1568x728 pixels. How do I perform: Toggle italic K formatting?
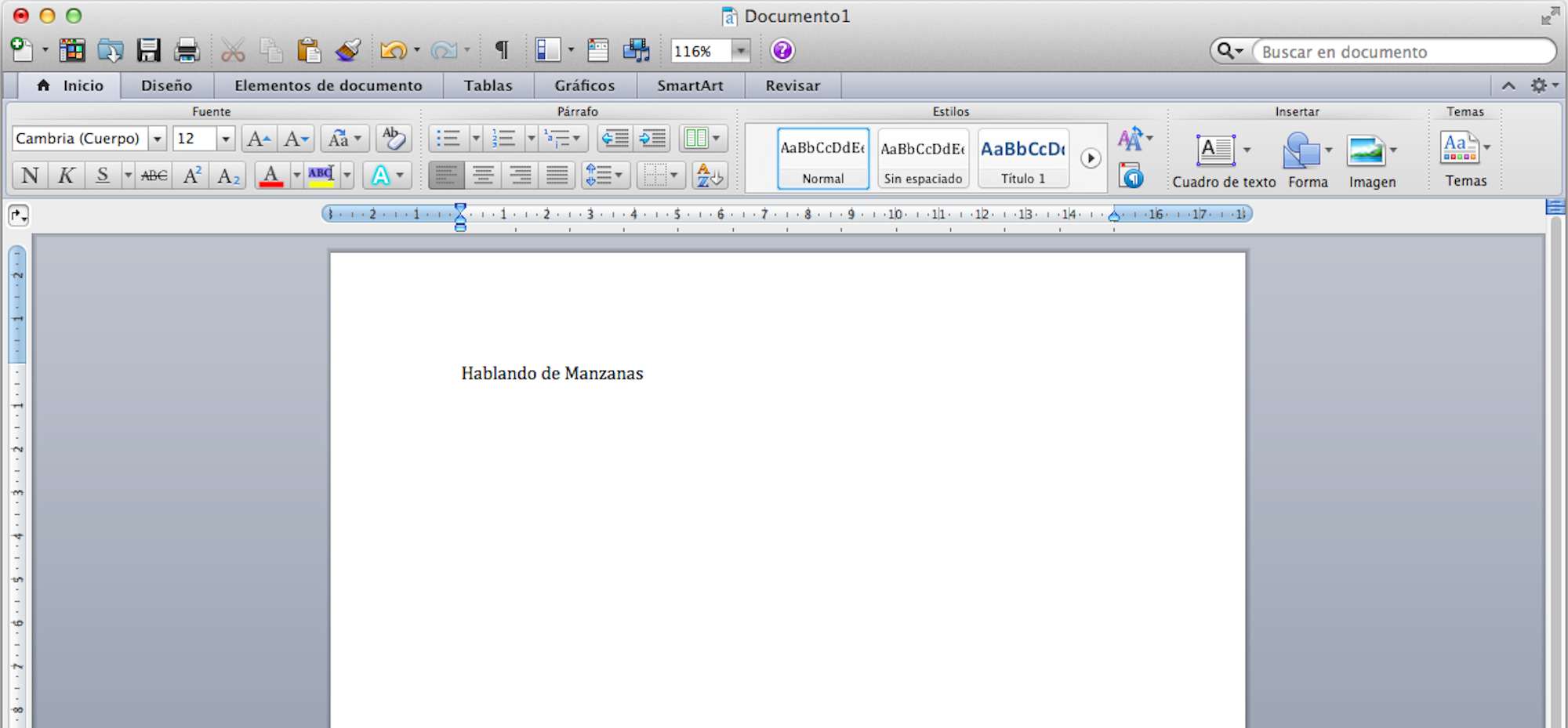tap(67, 175)
